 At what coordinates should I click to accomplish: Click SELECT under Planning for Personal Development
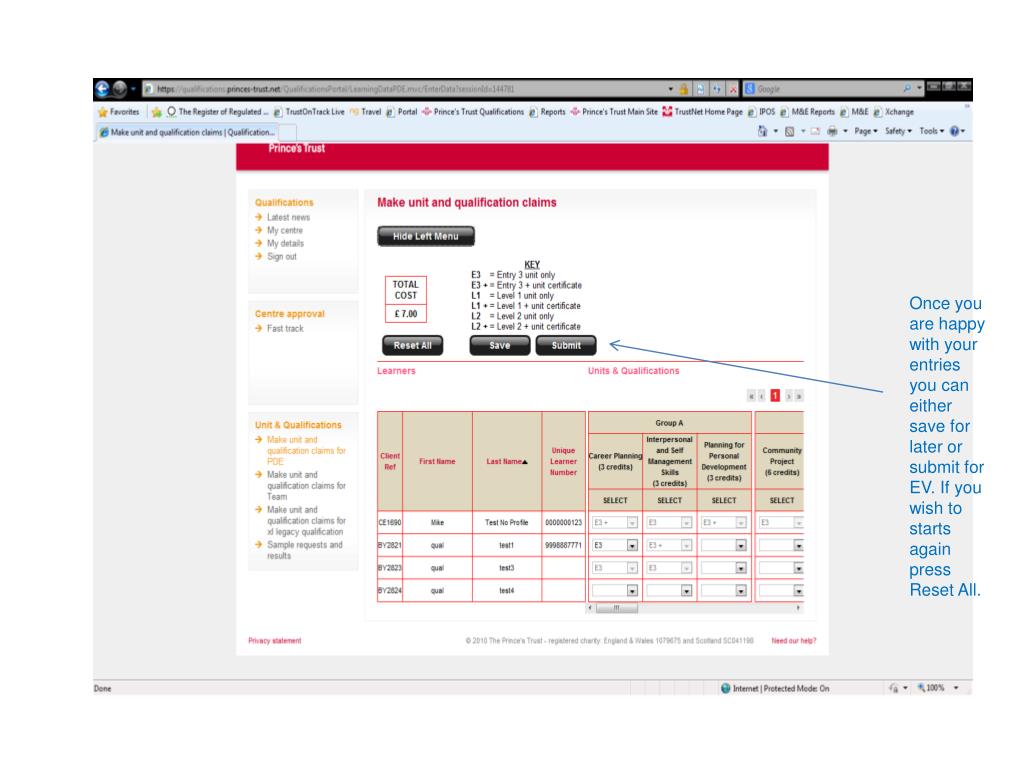724,500
